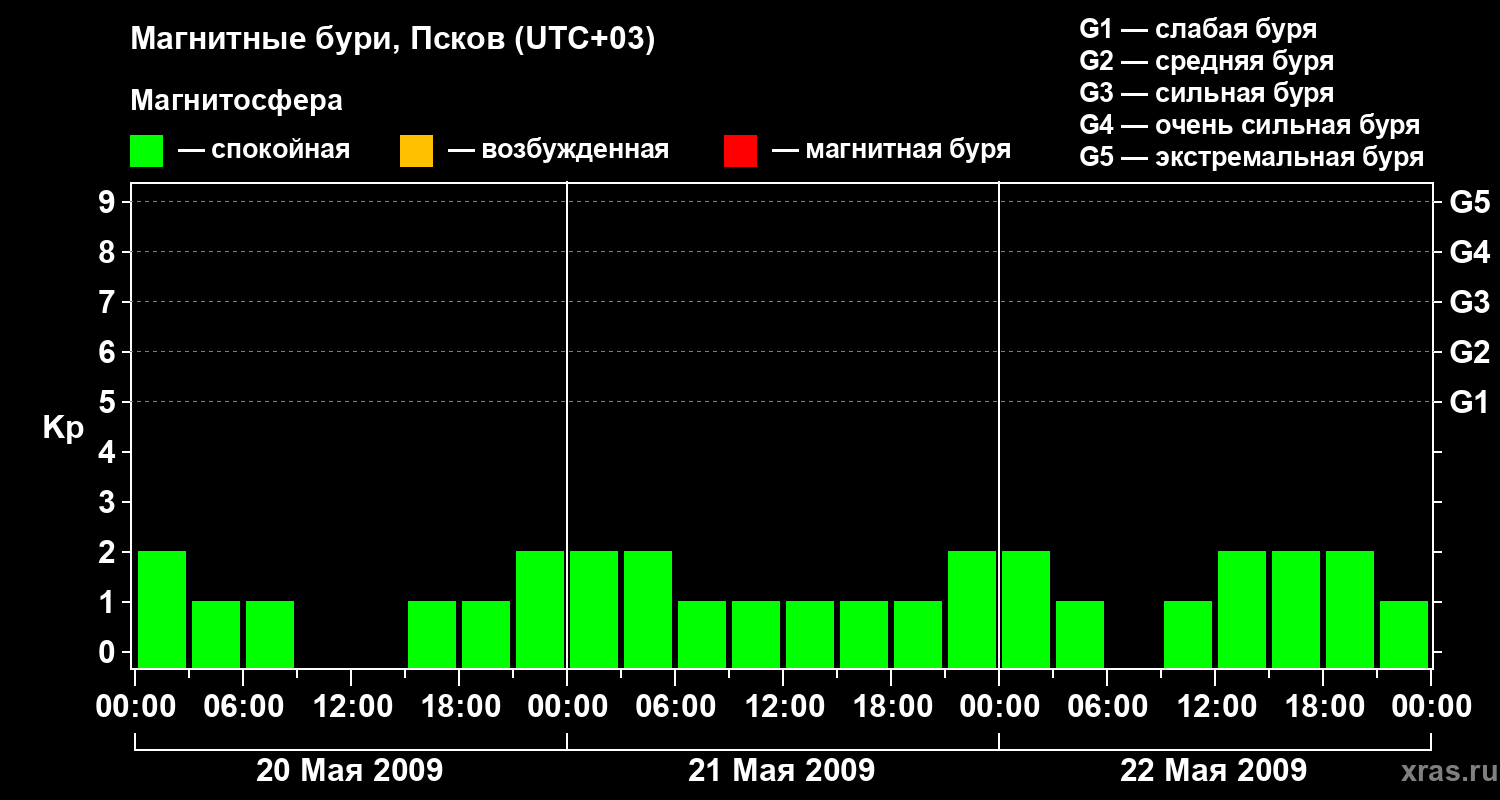Select the 20 Мая 06:00–09:00 Kp bar
1500x800 pixels.
point(270,634)
